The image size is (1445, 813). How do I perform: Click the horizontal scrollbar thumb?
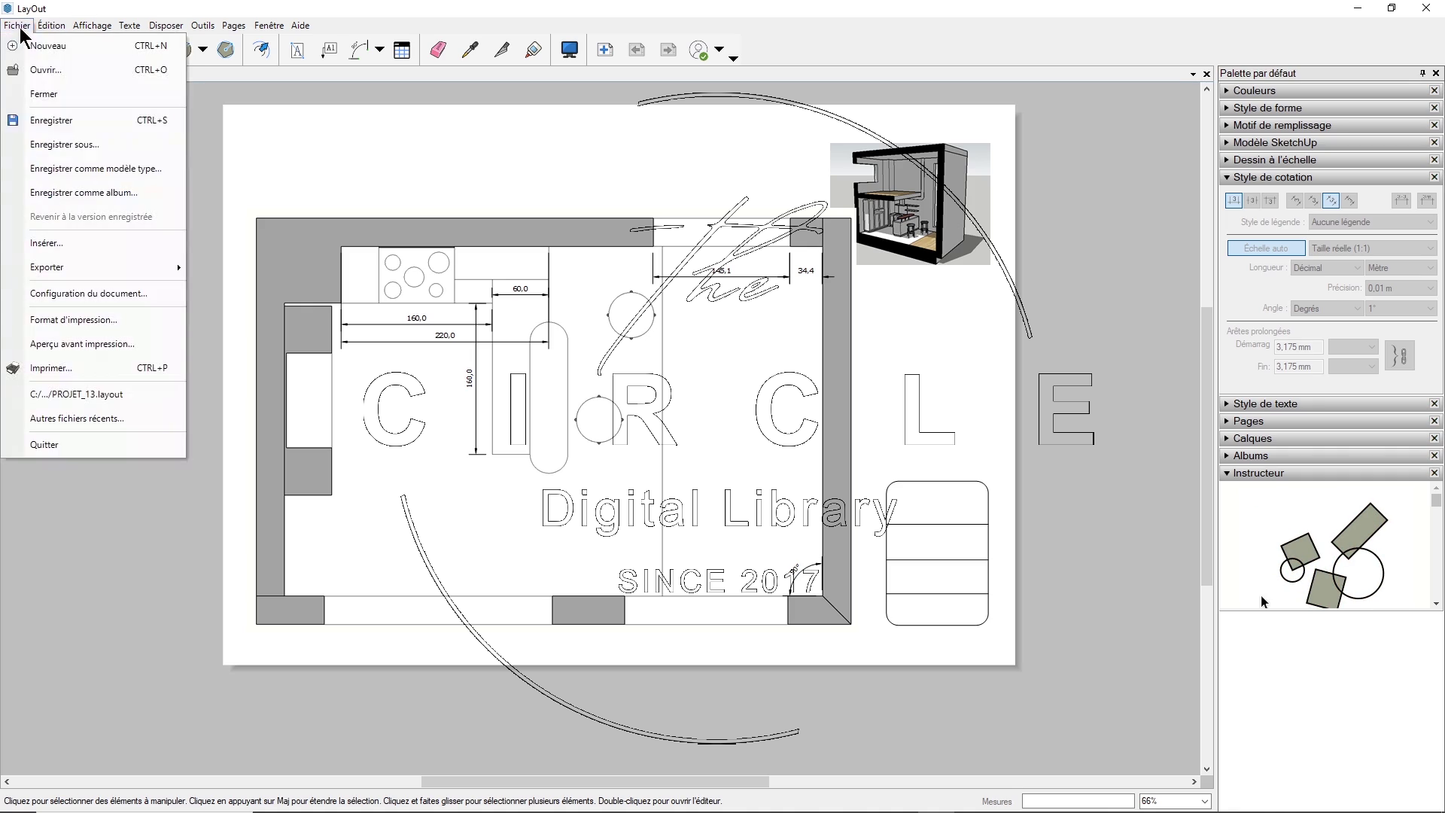[594, 782]
